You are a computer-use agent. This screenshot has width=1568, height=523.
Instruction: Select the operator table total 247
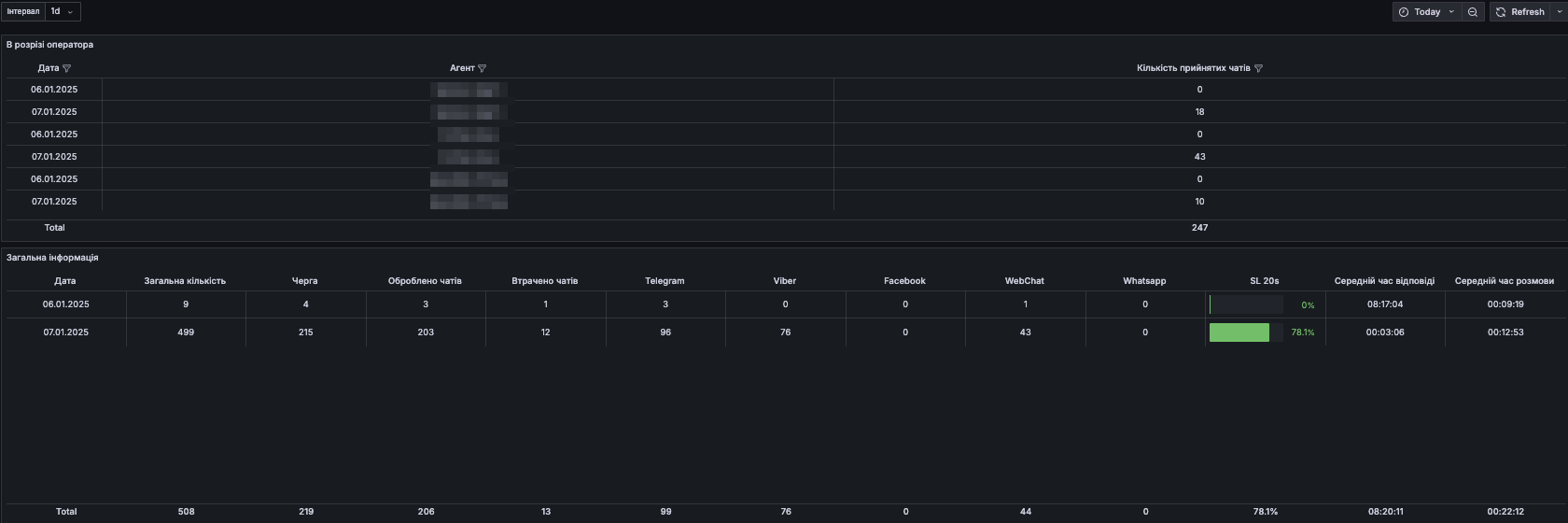tap(1199, 228)
